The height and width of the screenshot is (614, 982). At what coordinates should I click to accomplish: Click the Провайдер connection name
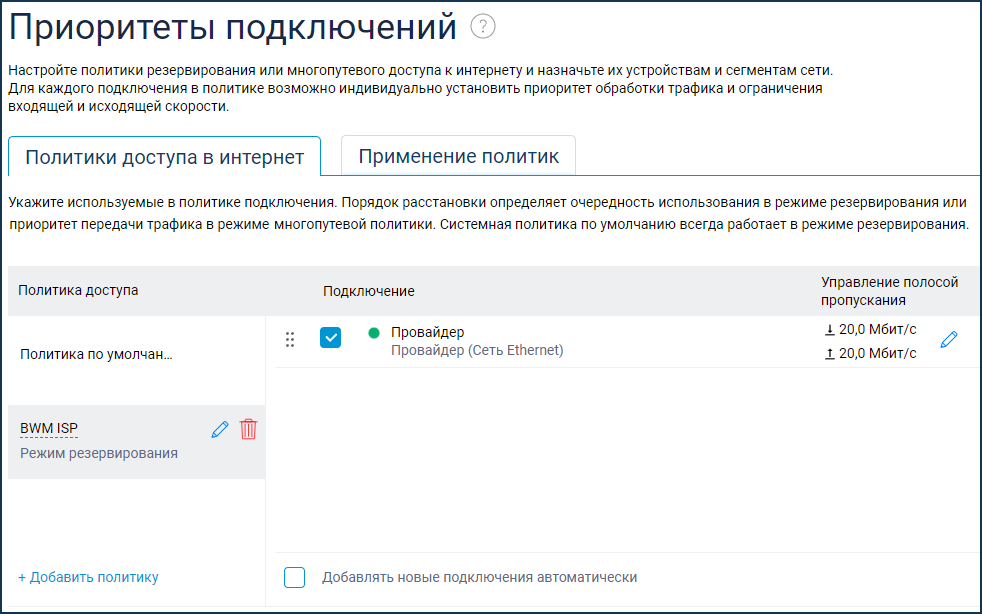pyautogui.click(x=427, y=332)
